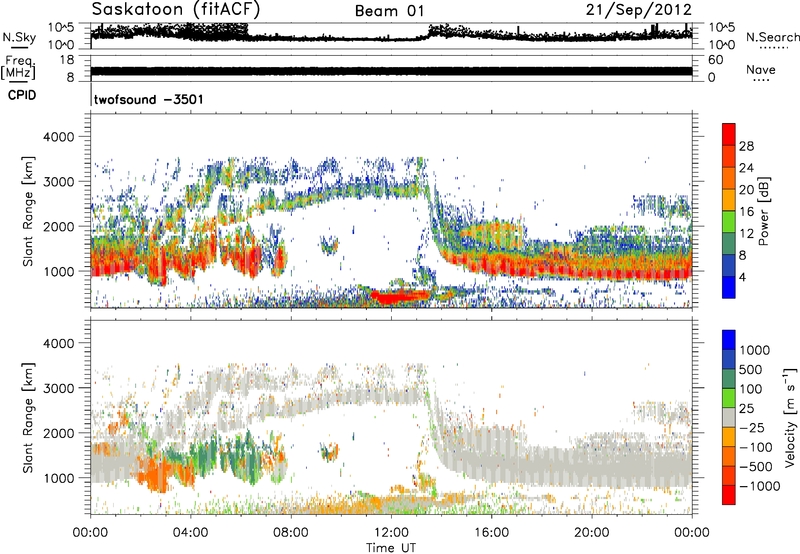
Task: Click the blue segment of the power color bar
Action: point(729,287)
